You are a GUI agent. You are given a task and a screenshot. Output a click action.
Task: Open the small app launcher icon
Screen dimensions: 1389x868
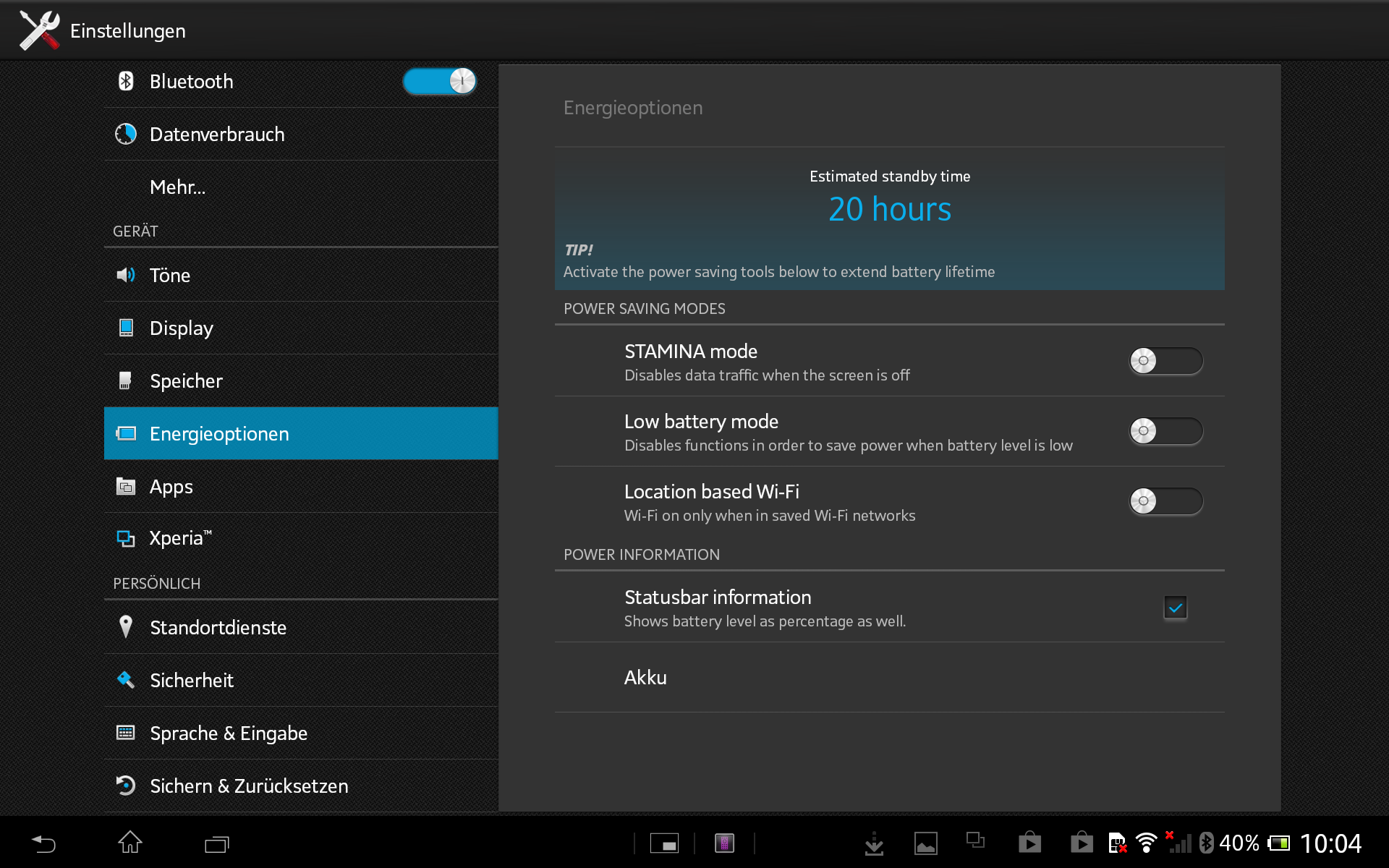pos(664,843)
